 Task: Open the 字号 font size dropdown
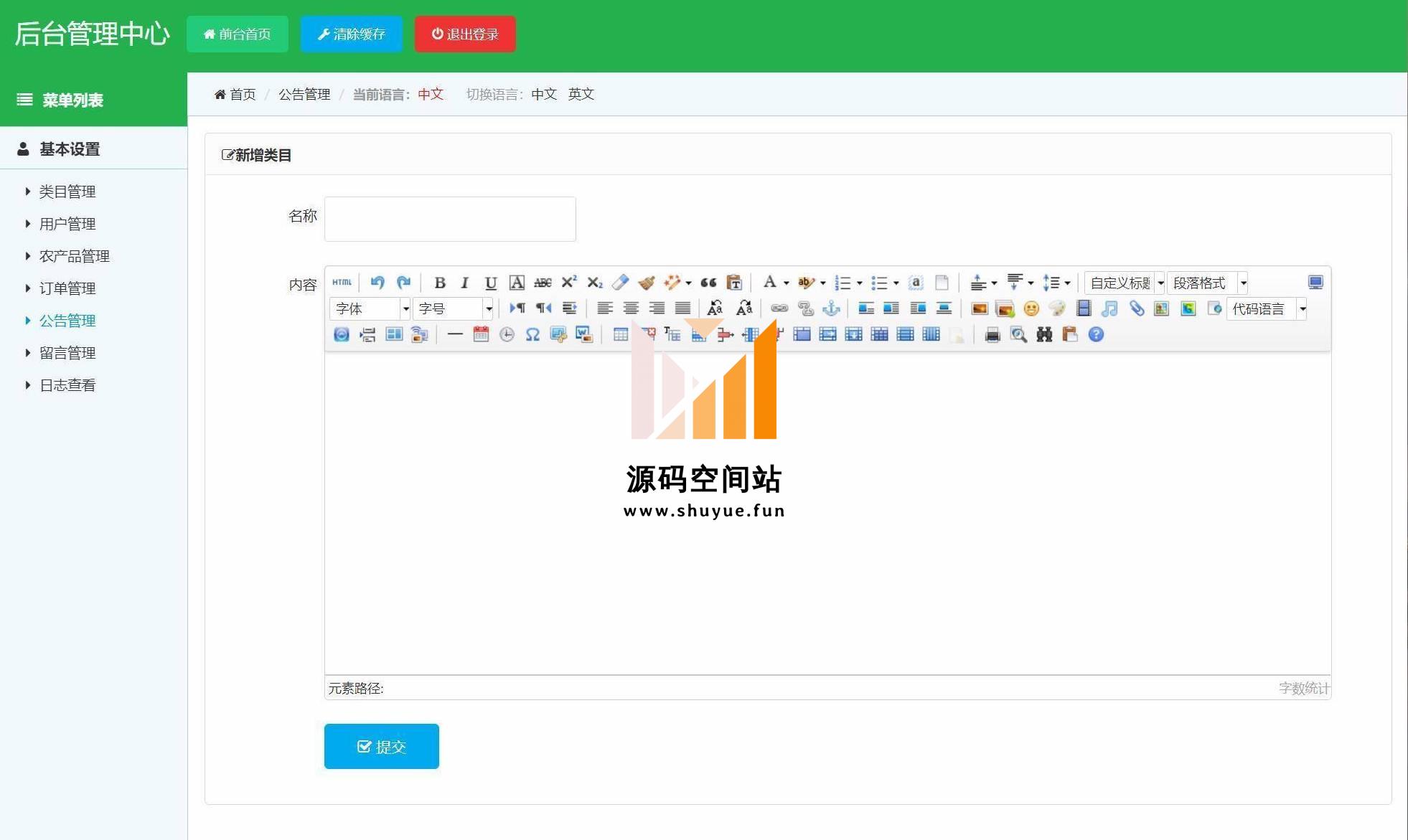point(454,308)
